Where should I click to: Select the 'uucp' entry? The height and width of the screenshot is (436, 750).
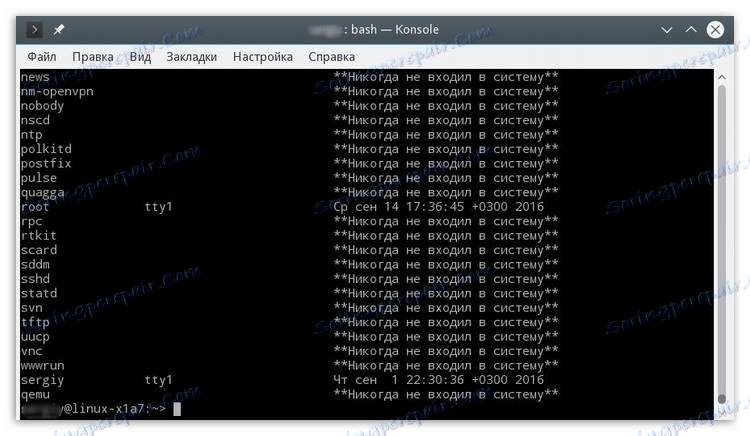pyautogui.click(x=35, y=337)
